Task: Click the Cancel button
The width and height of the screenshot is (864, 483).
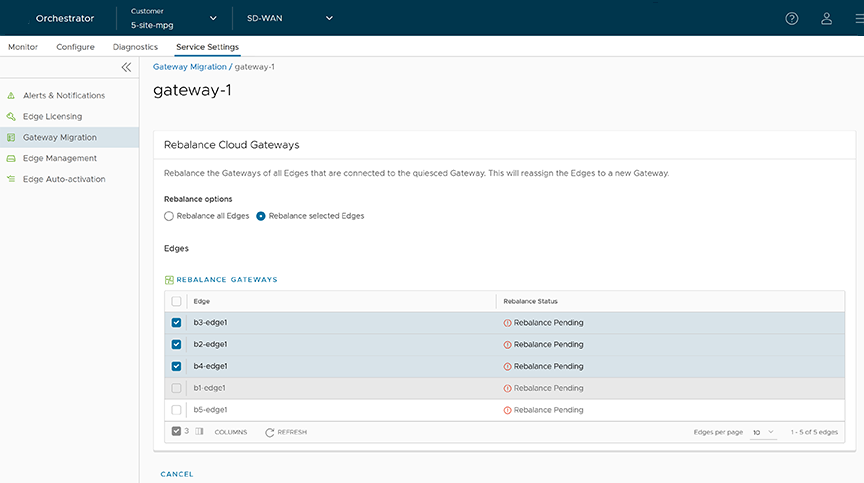Action: pos(177,474)
